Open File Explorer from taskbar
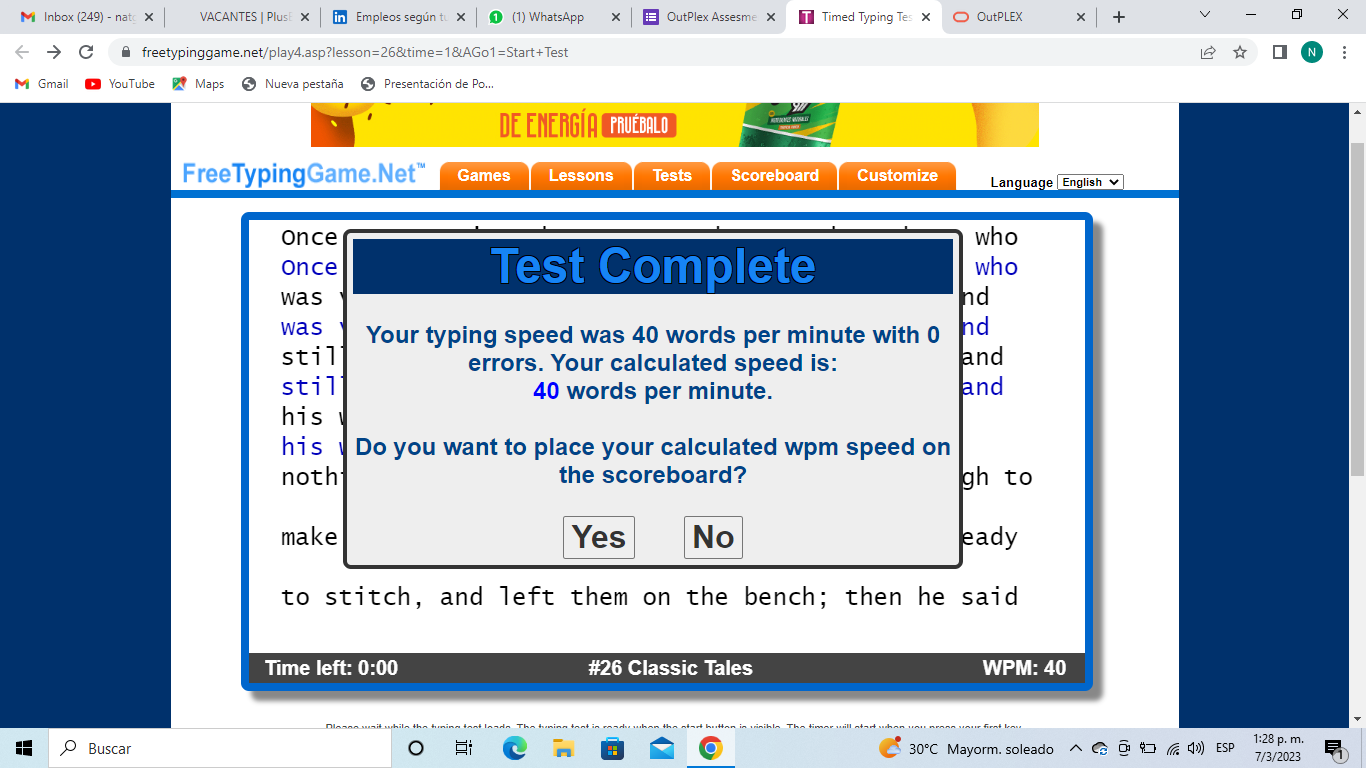This screenshot has height=768, width=1366. click(x=563, y=748)
